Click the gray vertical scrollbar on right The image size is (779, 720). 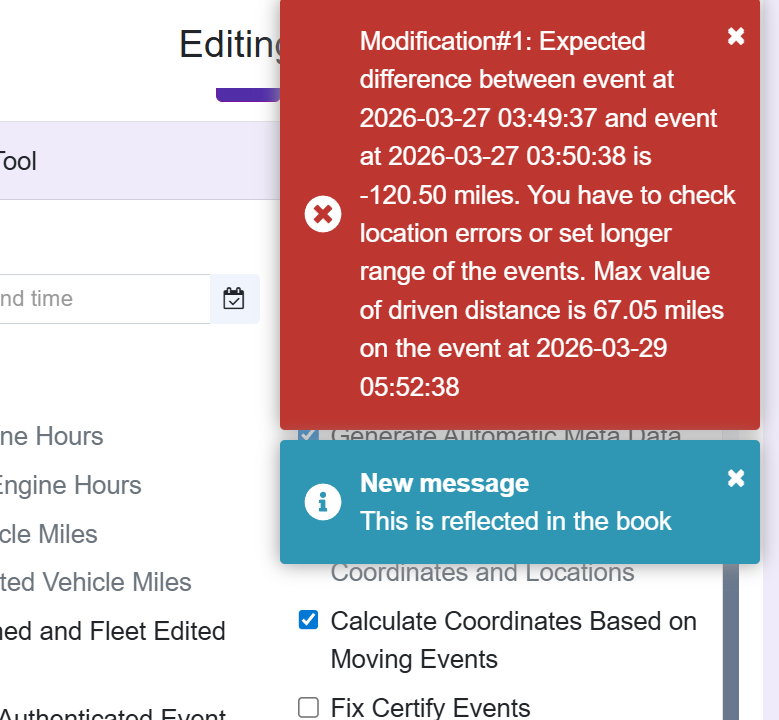point(731,641)
